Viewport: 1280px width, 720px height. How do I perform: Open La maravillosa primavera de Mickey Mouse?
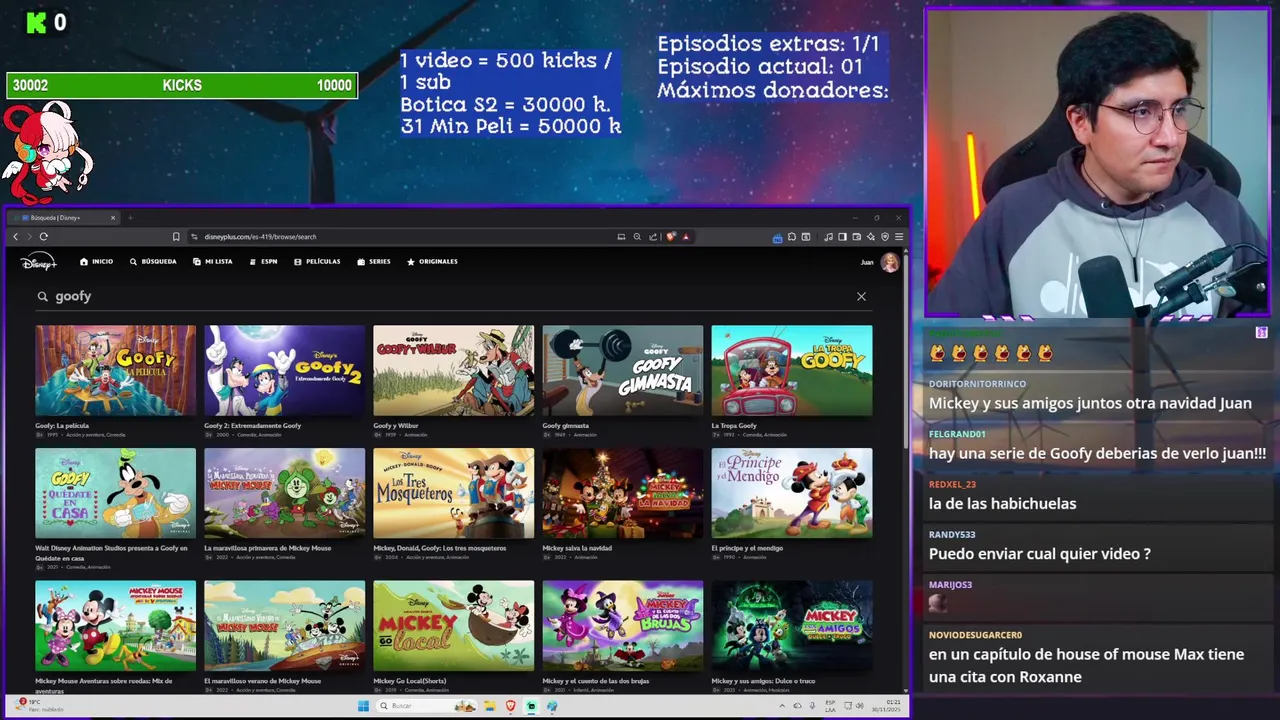[x=285, y=493]
